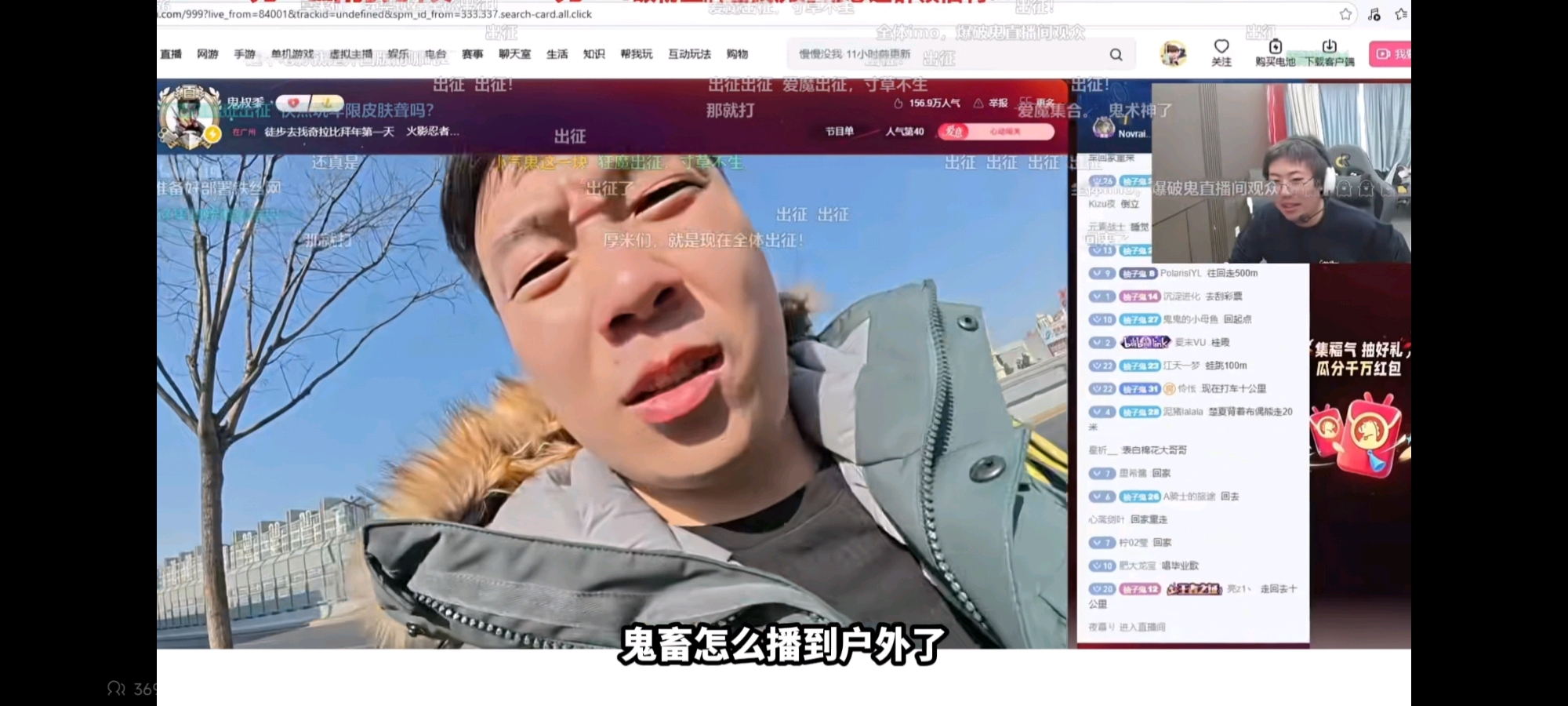Open the browser favorites list icon
This screenshot has width=1568, height=706.
1401,14
